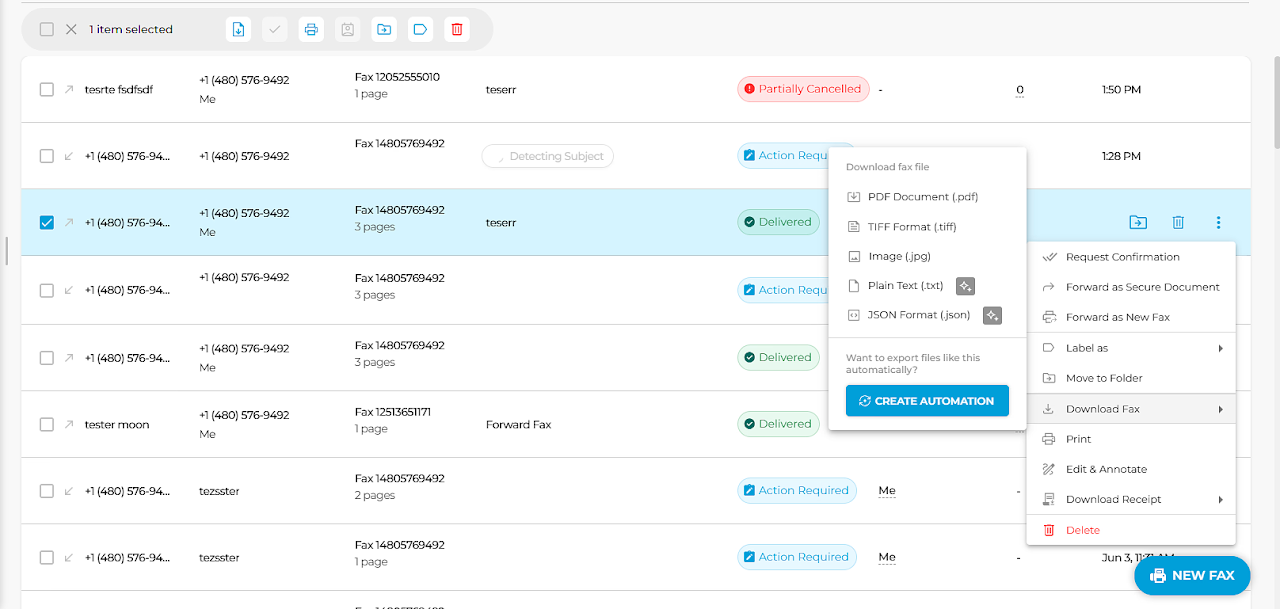Uncheck the selected Delivered fax with subject teserr

(x=46, y=222)
